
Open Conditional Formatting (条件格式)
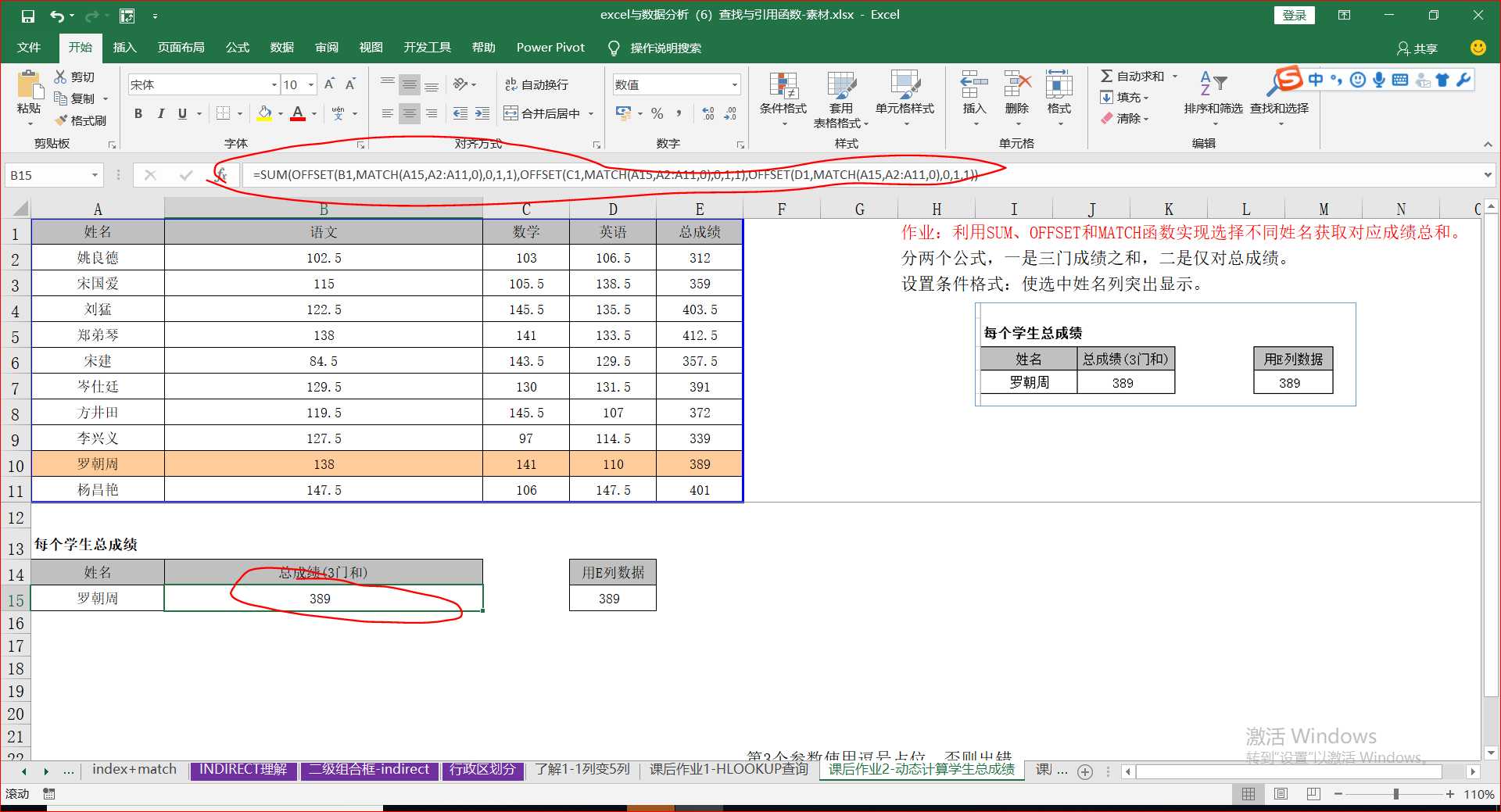point(783,98)
